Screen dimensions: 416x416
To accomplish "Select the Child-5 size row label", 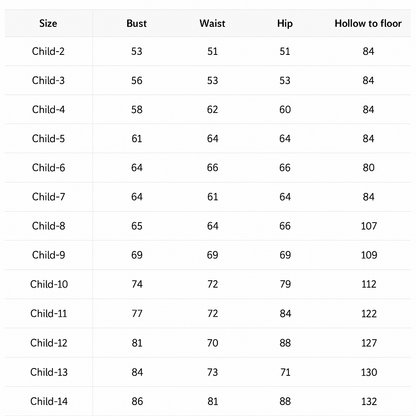I will [x=48, y=138].
